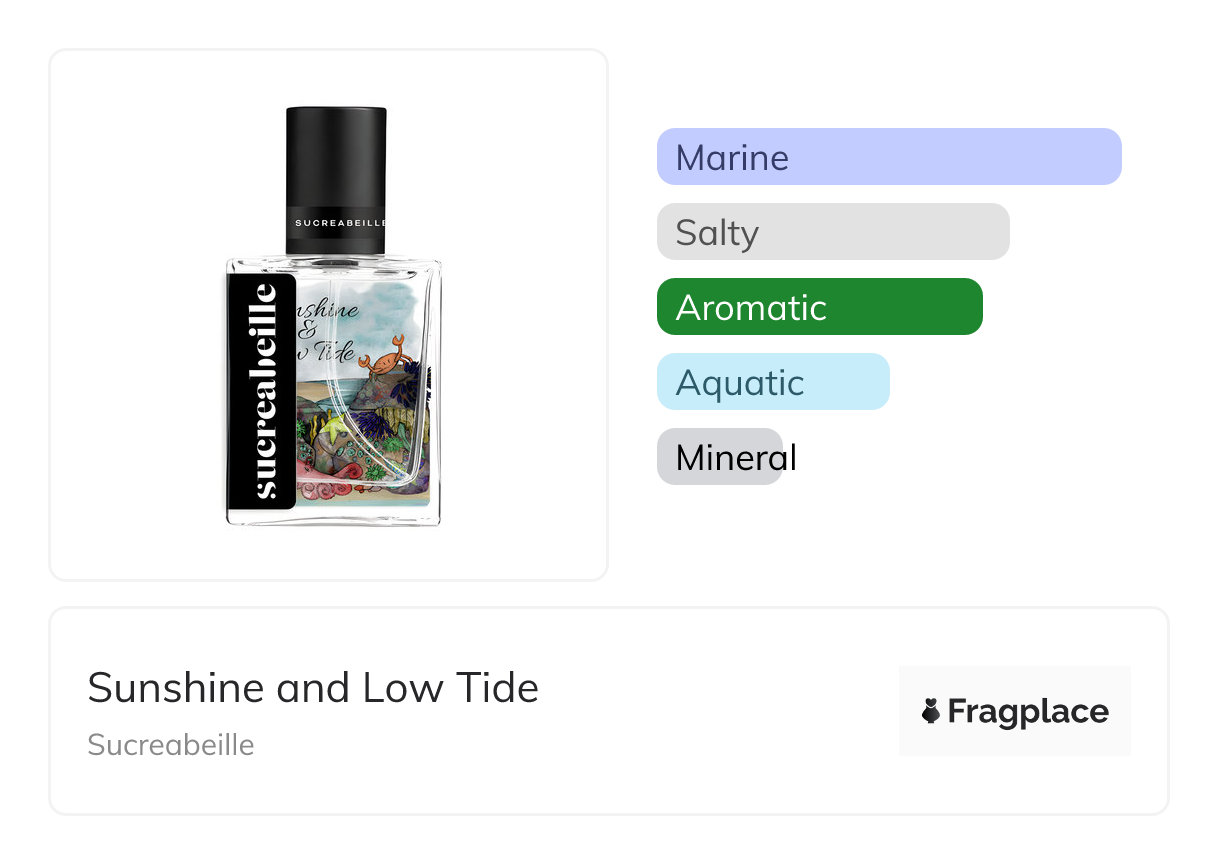Open the Fragplace wordmark link
This screenshot has width=1218, height=864.
pos(1027,711)
